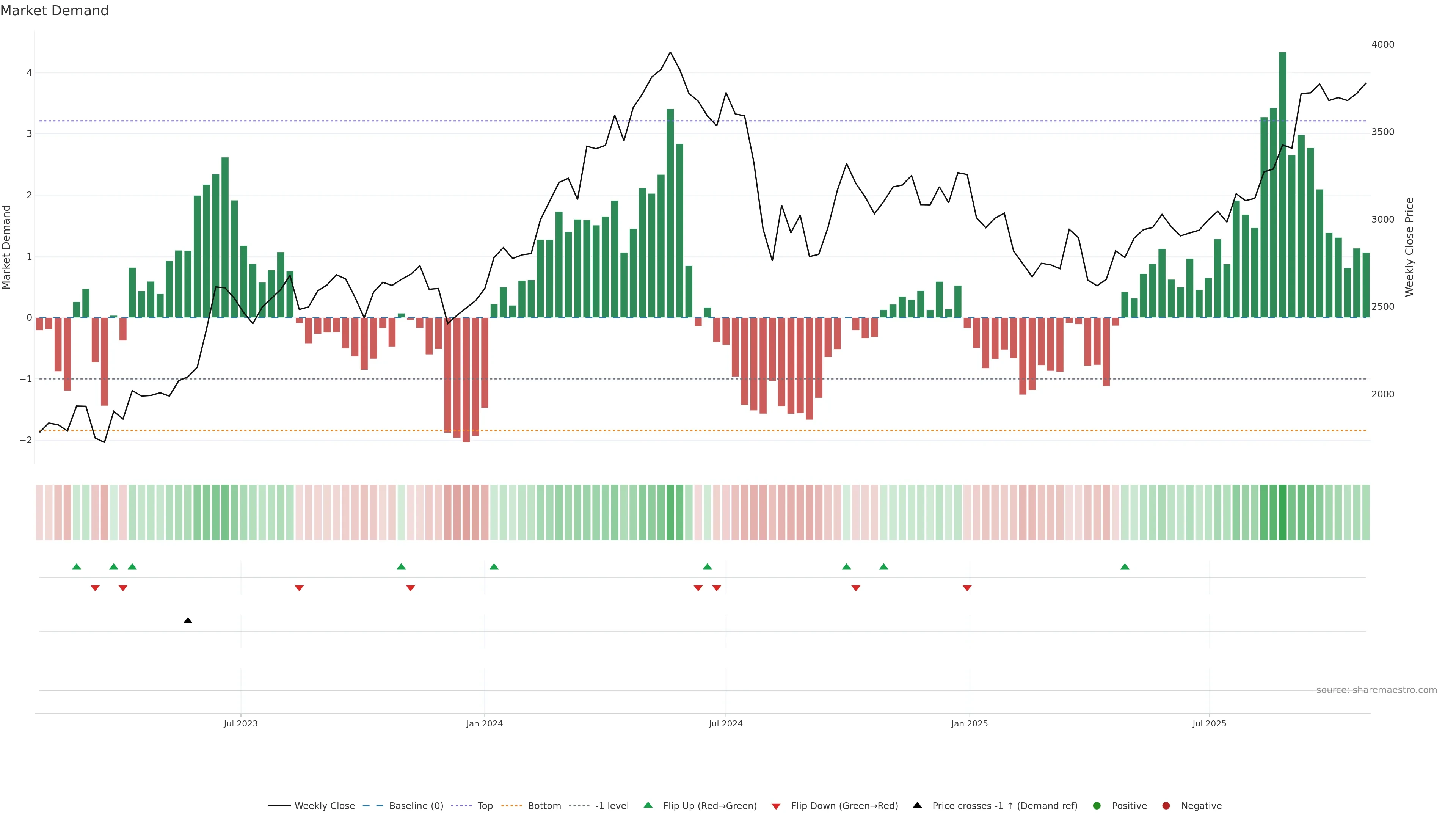The height and width of the screenshot is (819, 1456).
Task: Click the Weekly Close Price axis title
Action: pyautogui.click(x=1409, y=247)
